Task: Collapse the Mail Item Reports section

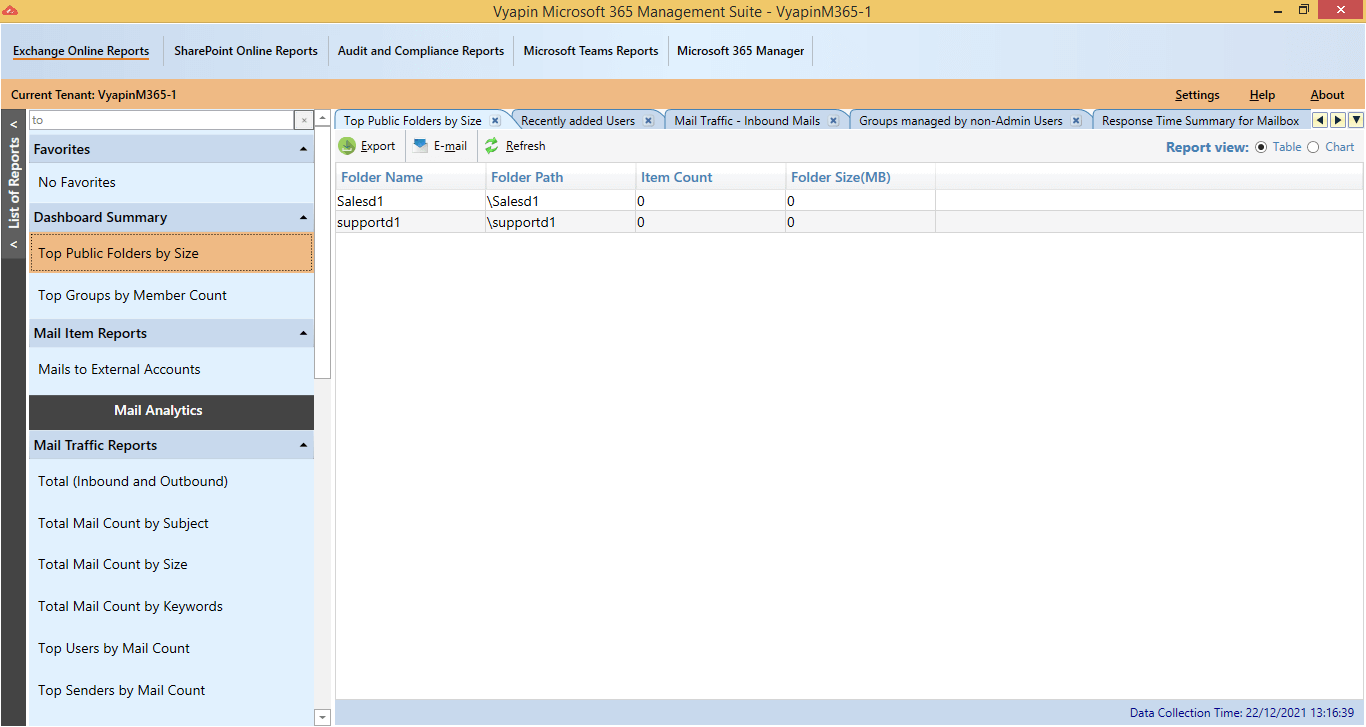Action: point(303,333)
